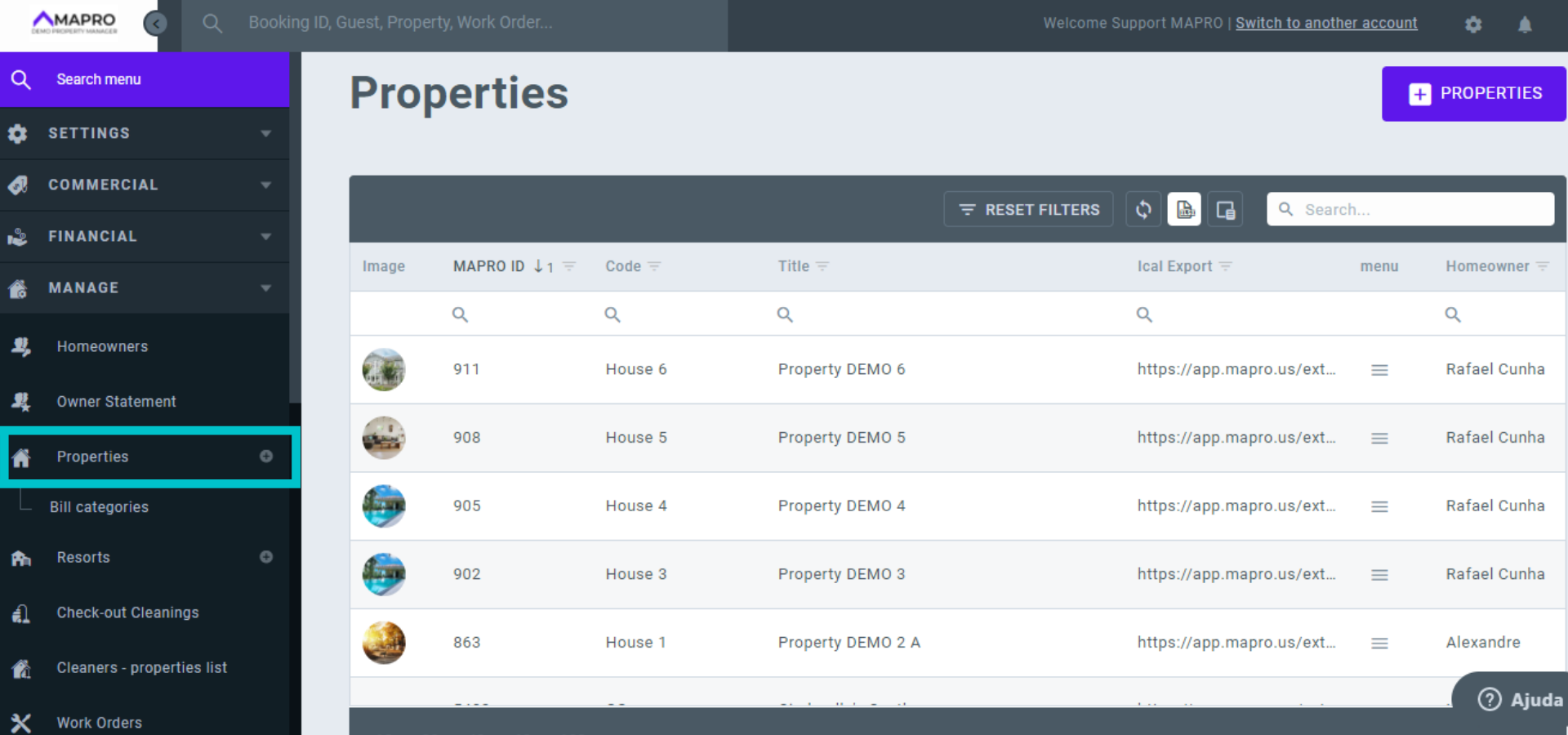This screenshot has height=735, width=1568.
Task: Select the Property DEMO 5 thumbnail image
Action: pos(384,438)
